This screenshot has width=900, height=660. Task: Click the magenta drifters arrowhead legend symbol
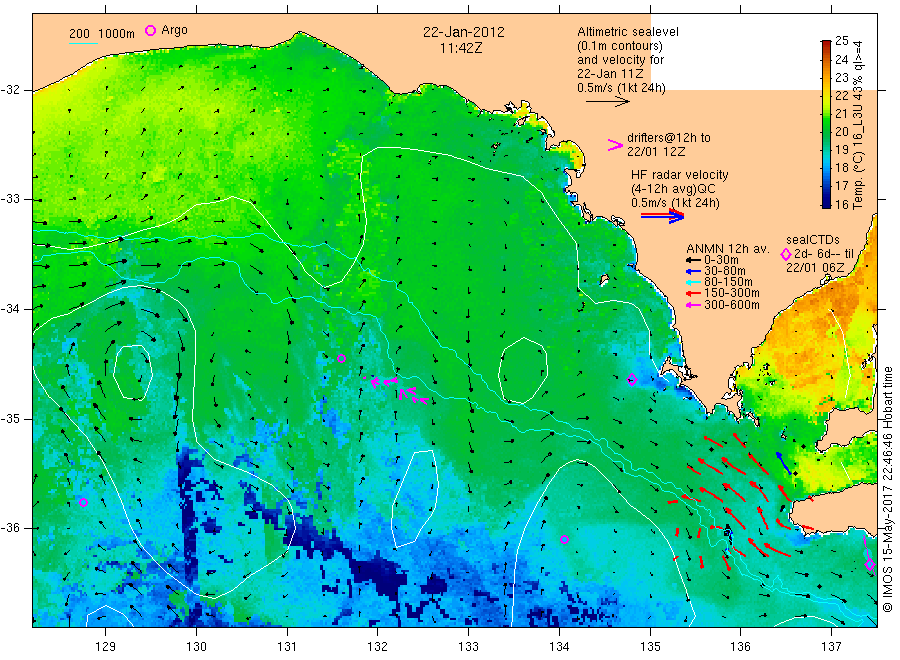pyautogui.click(x=615, y=145)
